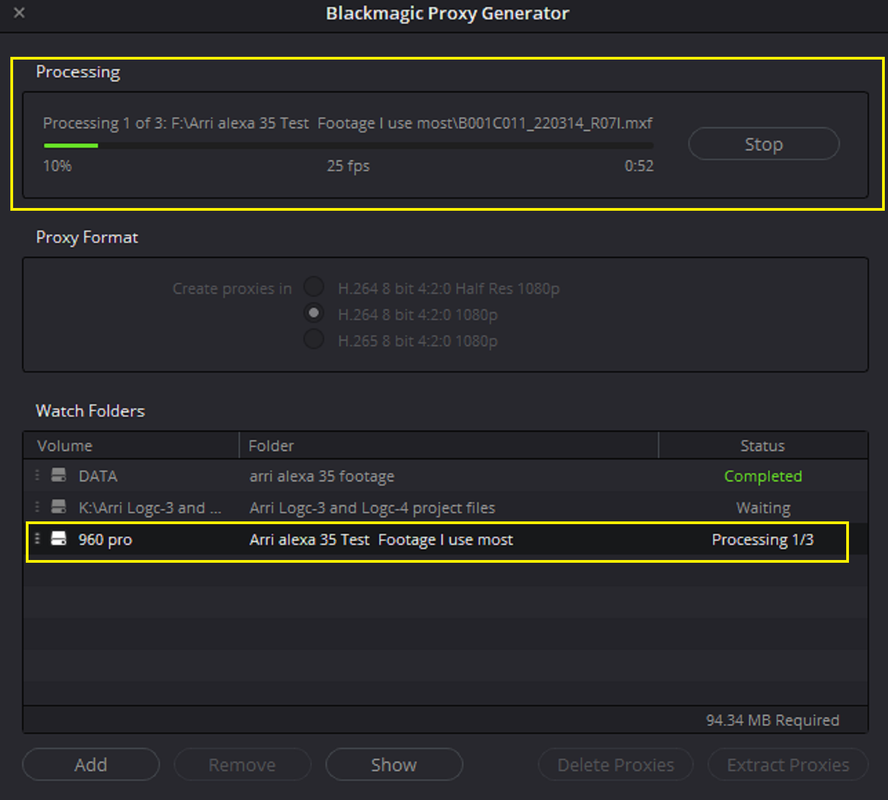This screenshot has width=888, height=800.
Task: Grab the drag handle of the DATA row
Action: pyautogui.click(x=37, y=475)
